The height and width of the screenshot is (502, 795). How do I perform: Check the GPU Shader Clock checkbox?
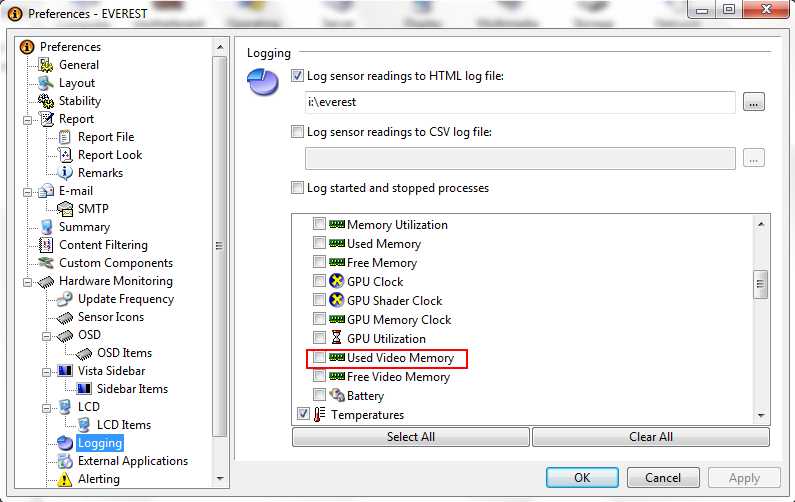pyautogui.click(x=319, y=300)
